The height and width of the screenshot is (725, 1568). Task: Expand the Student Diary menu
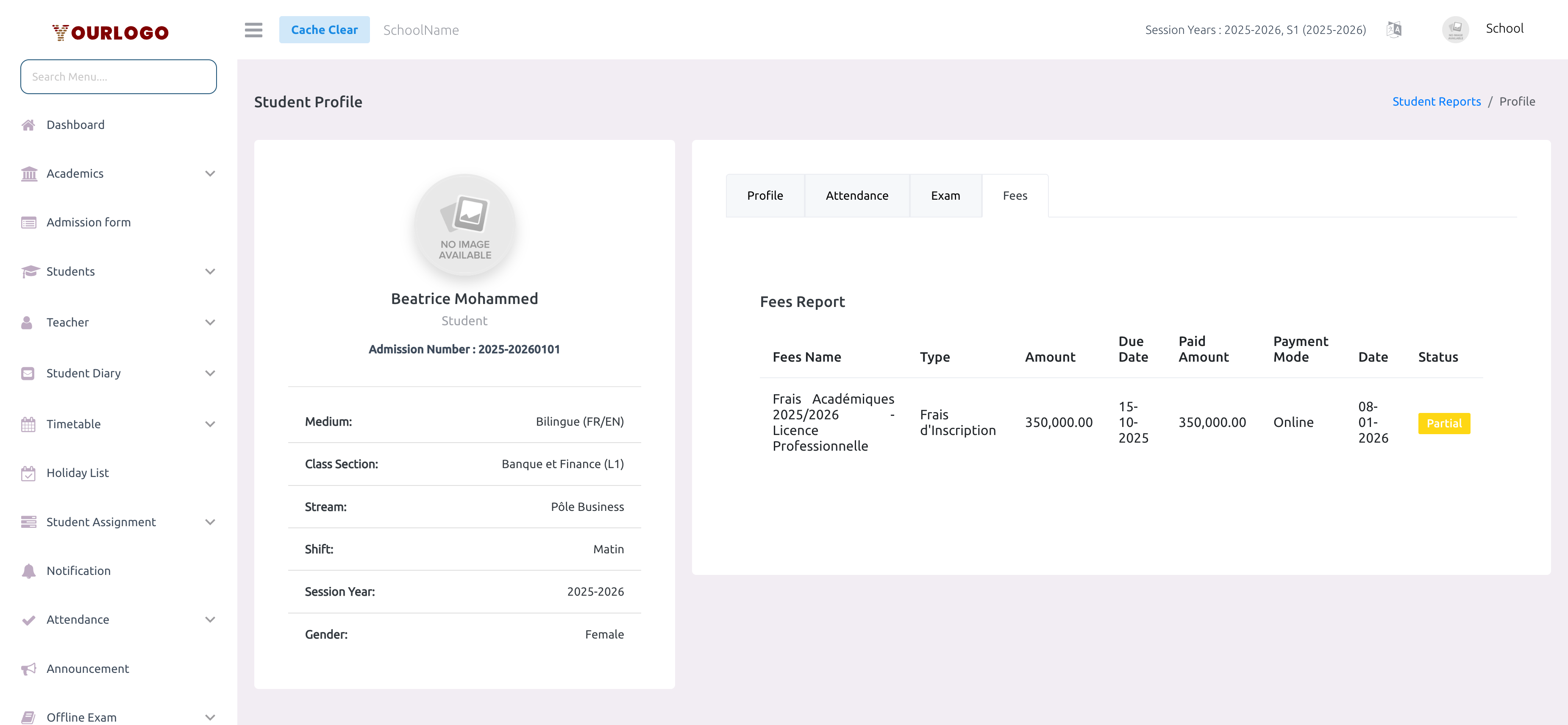tap(210, 373)
